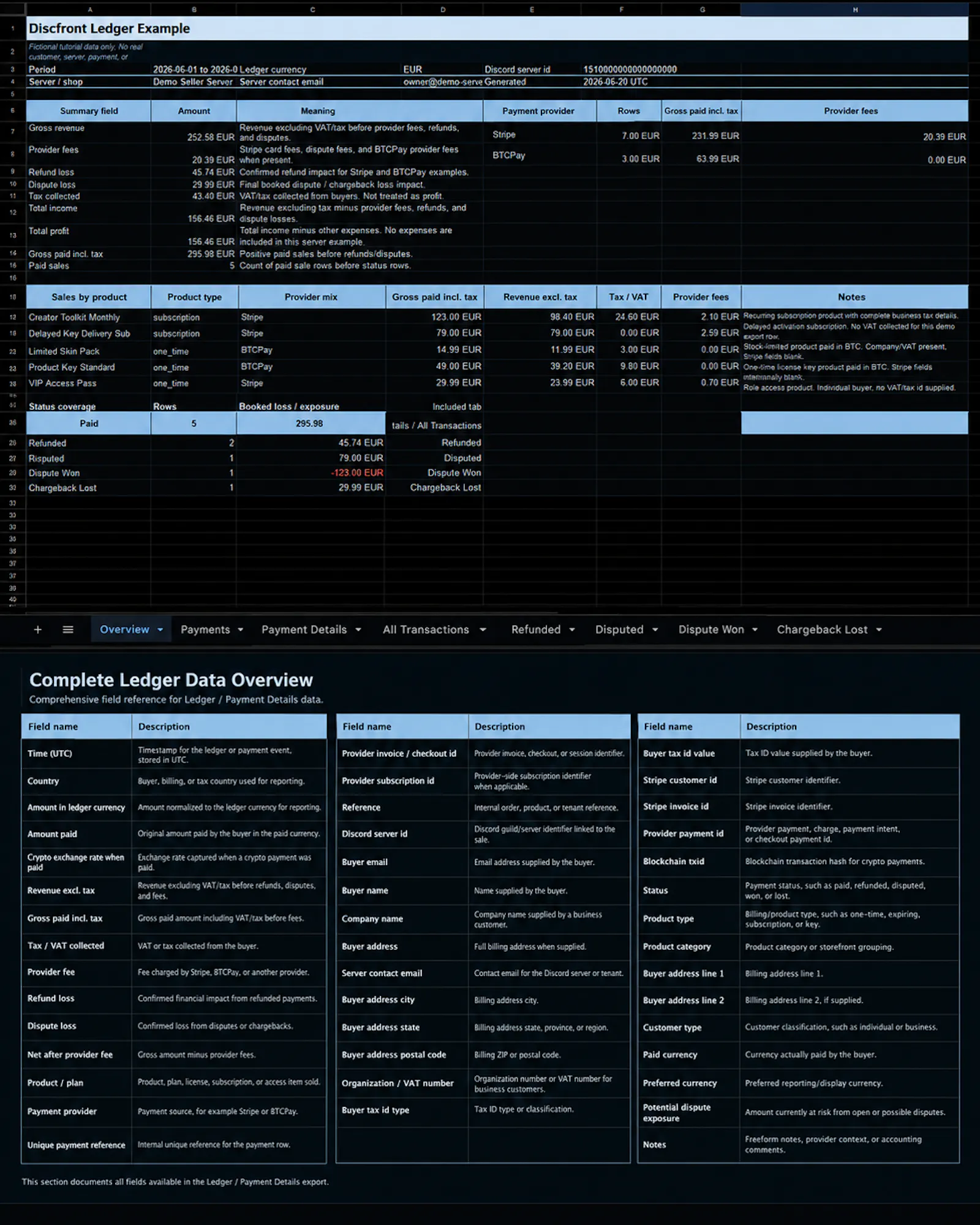Select the column A header
The image size is (980, 1225).
[x=89, y=9]
